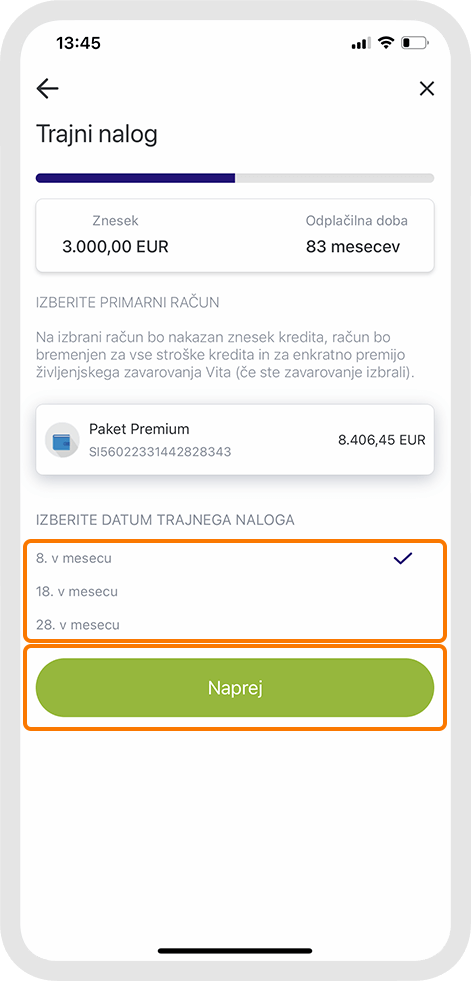Tap the battery indicator icon
Screen dimensions: 471x981
tap(415, 43)
